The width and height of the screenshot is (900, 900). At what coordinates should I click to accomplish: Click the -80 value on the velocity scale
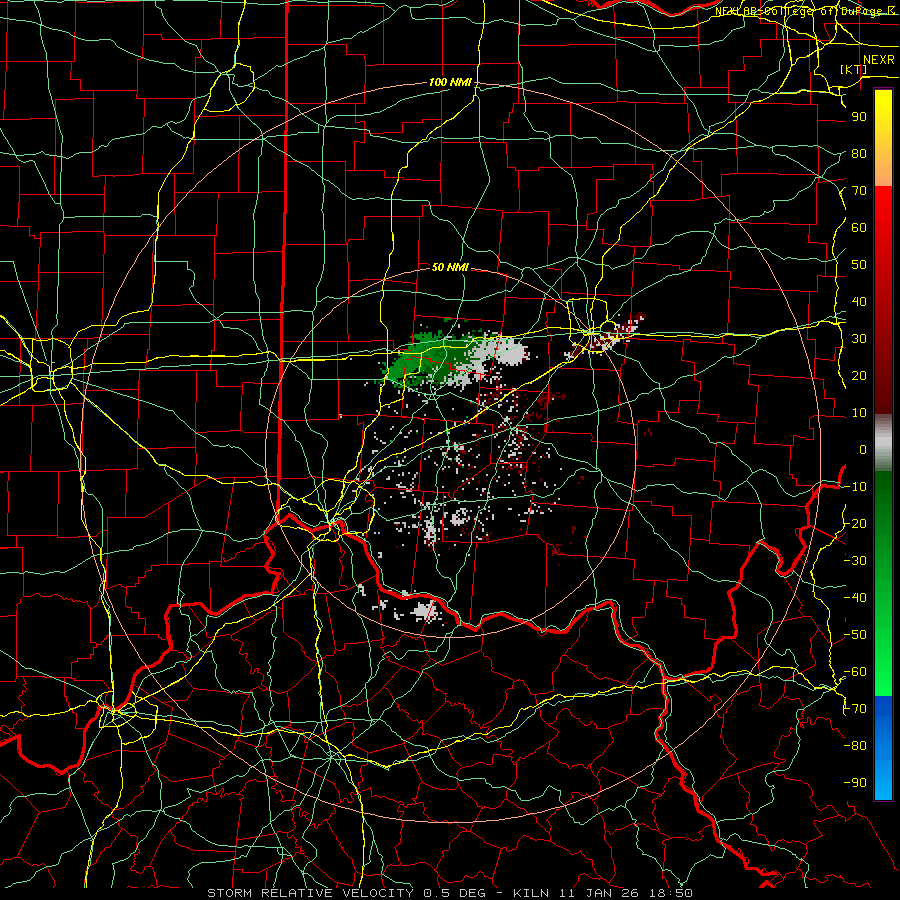coord(855,746)
